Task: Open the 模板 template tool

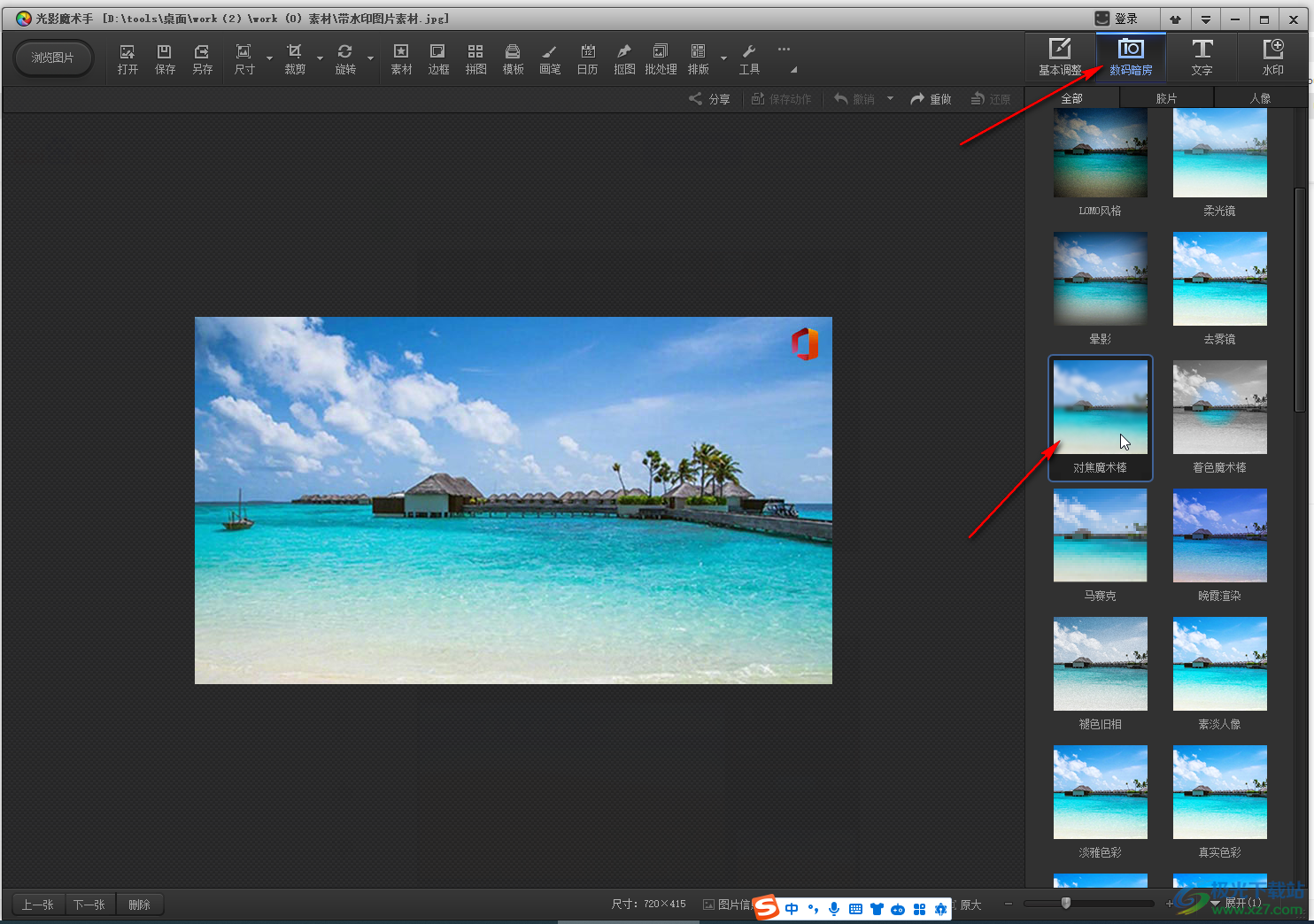Action: (513, 59)
